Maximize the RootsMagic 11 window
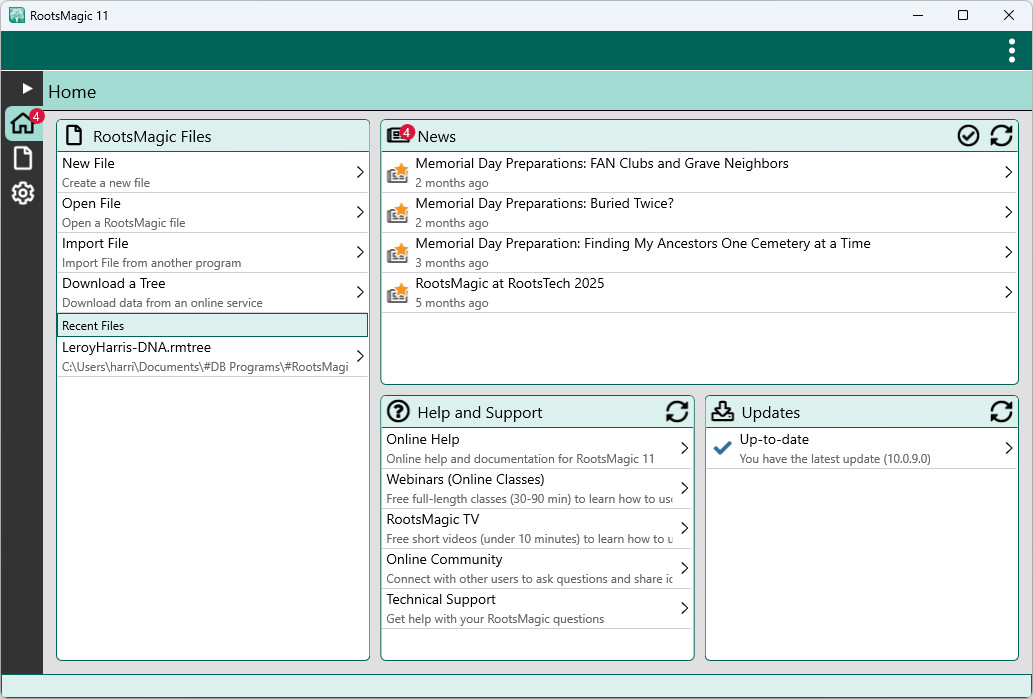 [963, 15]
